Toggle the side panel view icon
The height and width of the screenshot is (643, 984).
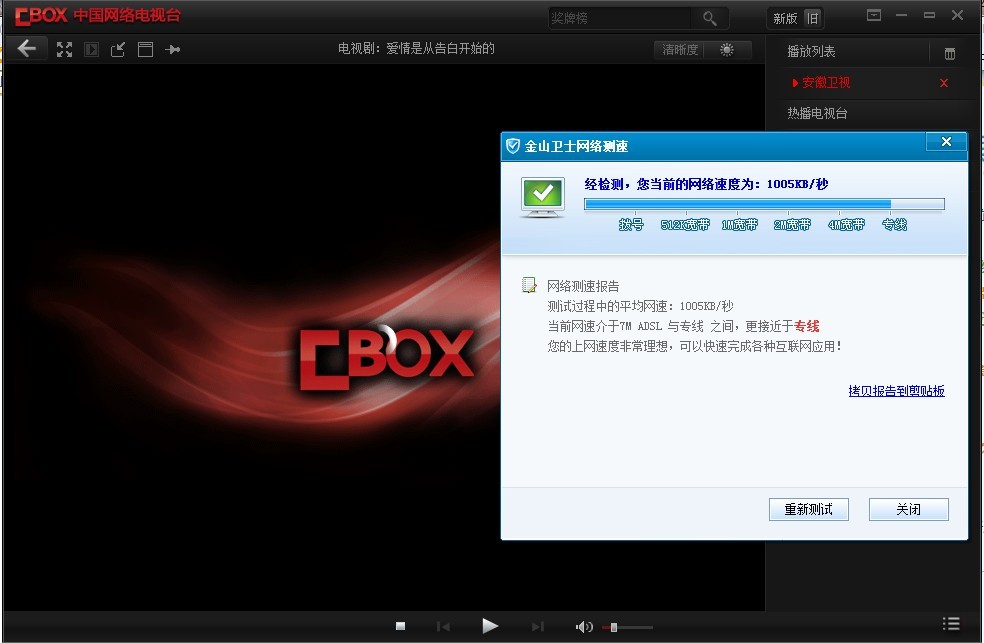coord(91,50)
